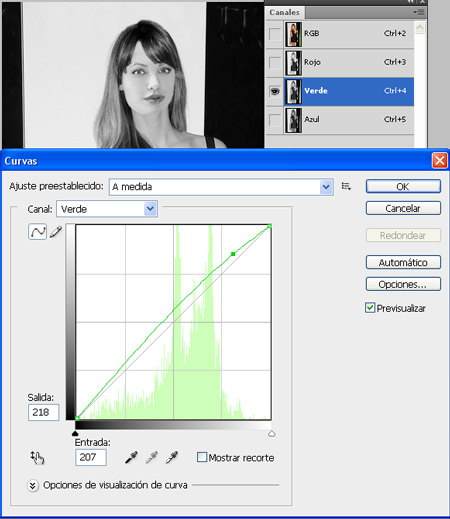Pick the black point eyedropper

tap(131, 457)
